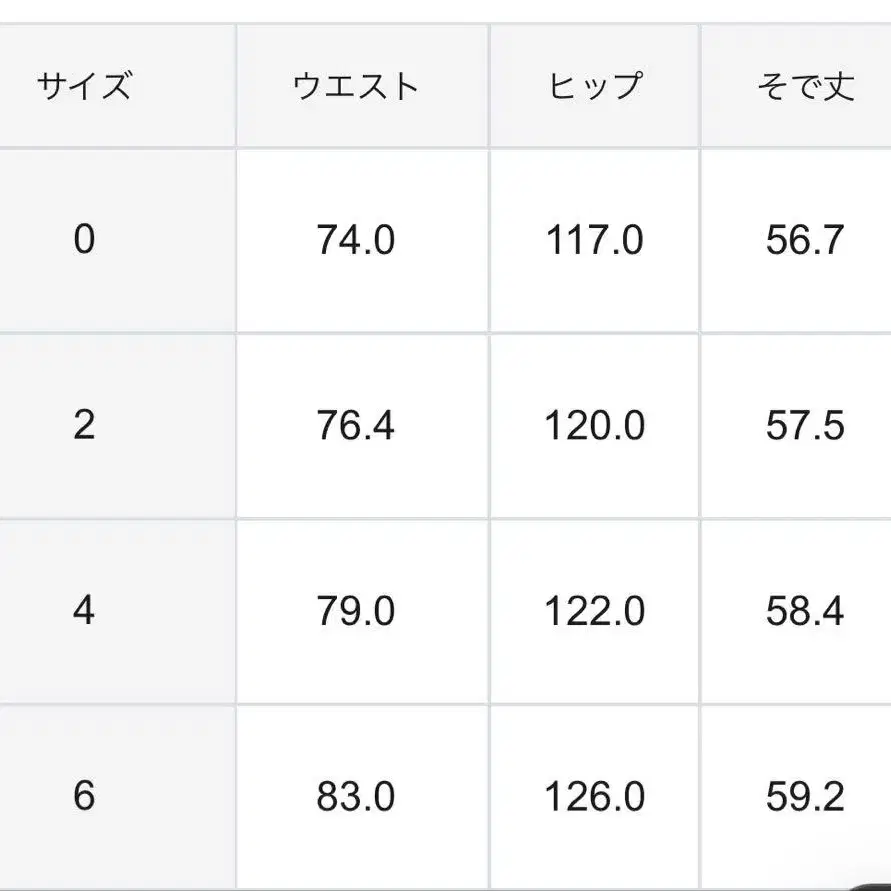This screenshot has width=891, height=891.
Task: Click waist value 83.0
Action: pos(356,797)
